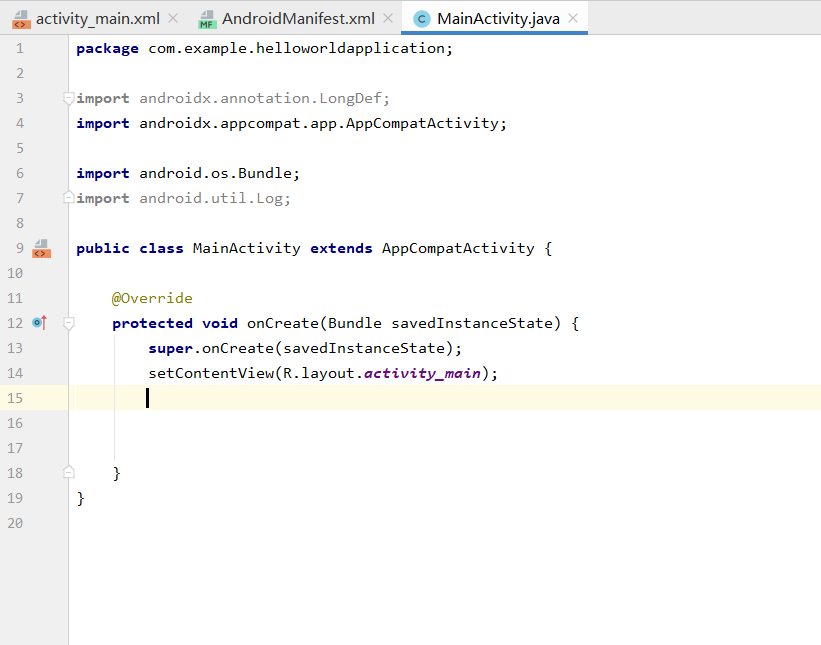This screenshot has width=821, height=645.
Task: Open related XML file gutter icon on line 9
Action: click(x=41, y=249)
